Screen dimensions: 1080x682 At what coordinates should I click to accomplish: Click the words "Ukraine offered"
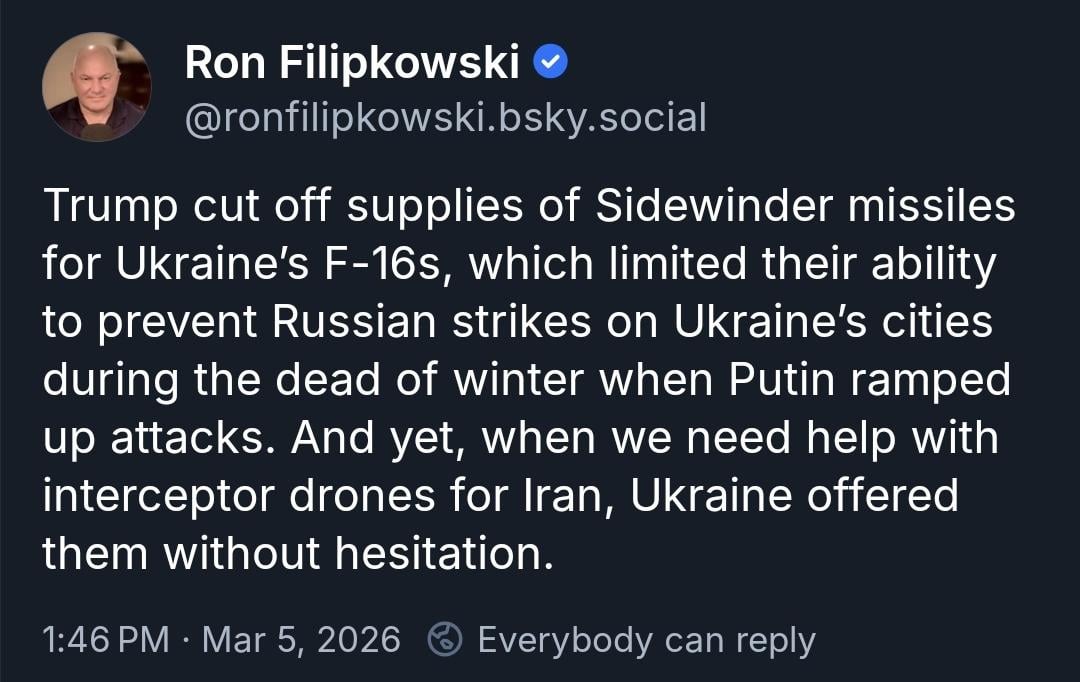[795, 495]
